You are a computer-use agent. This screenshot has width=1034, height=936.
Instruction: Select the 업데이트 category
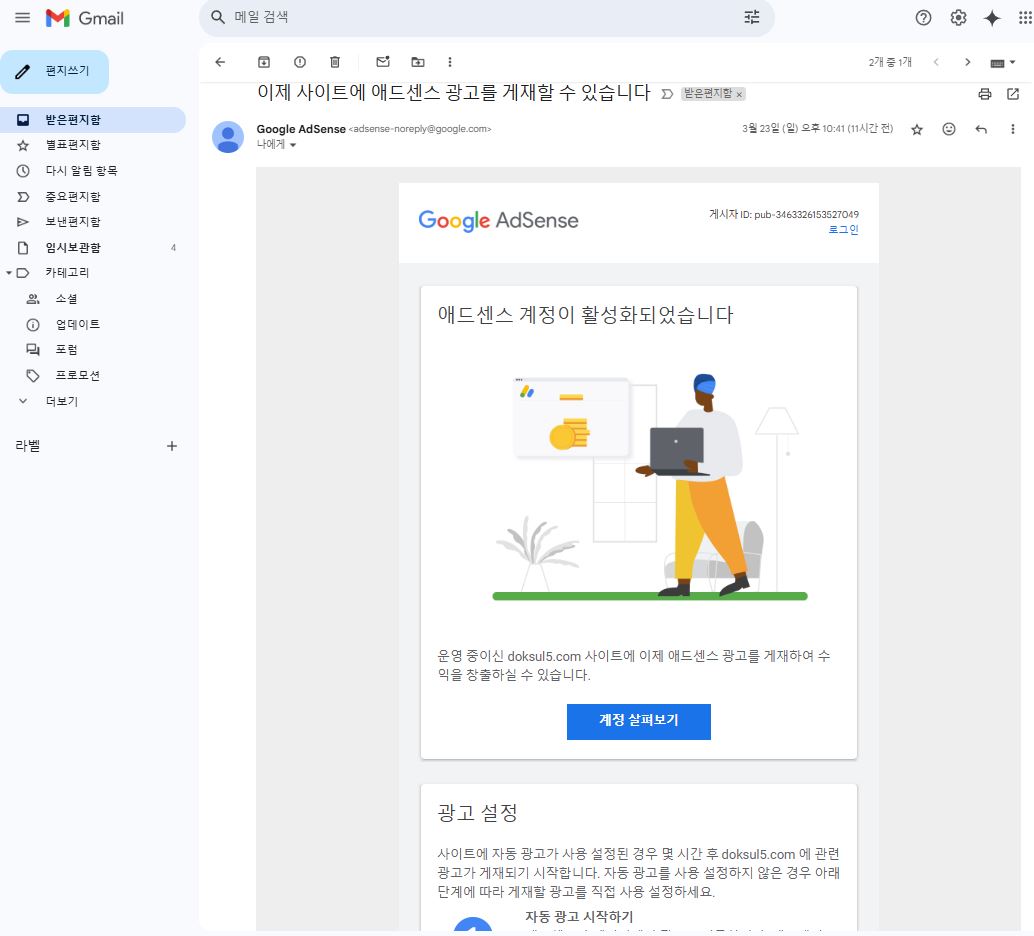[92, 325]
